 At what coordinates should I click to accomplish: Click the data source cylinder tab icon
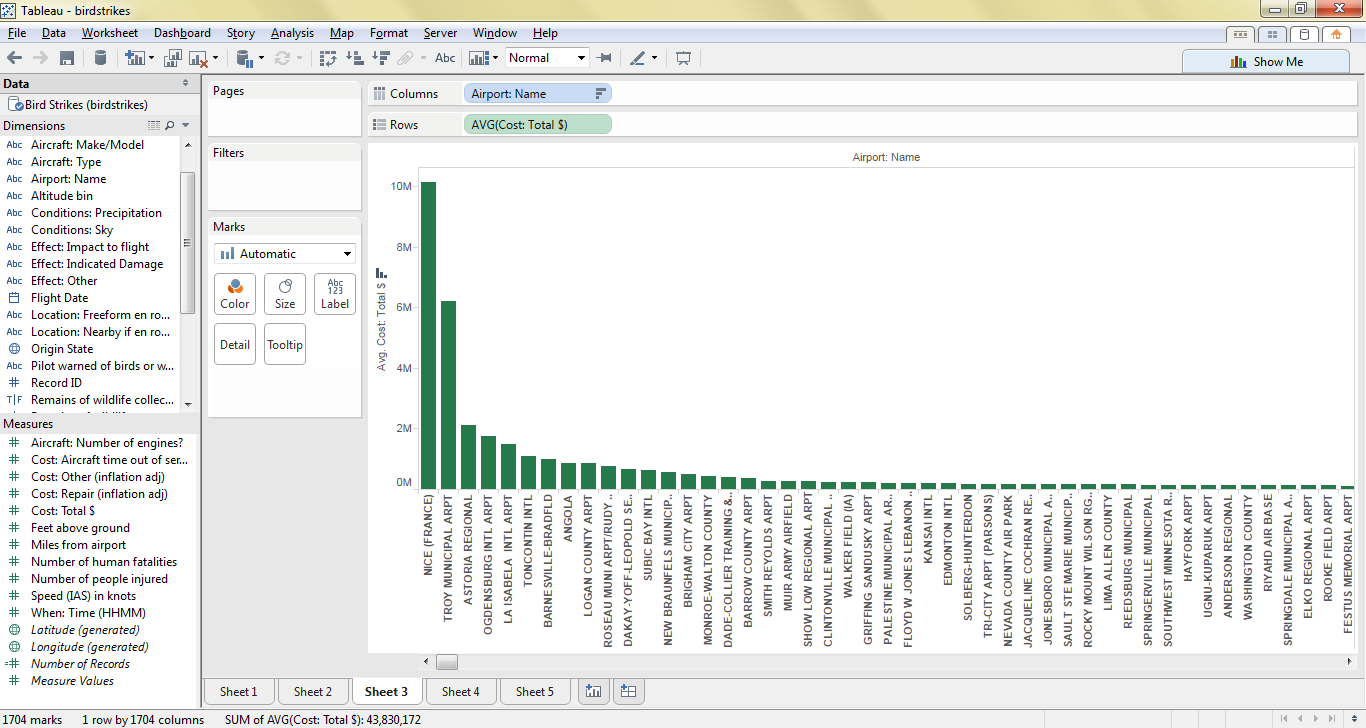tap(1304, 34)
